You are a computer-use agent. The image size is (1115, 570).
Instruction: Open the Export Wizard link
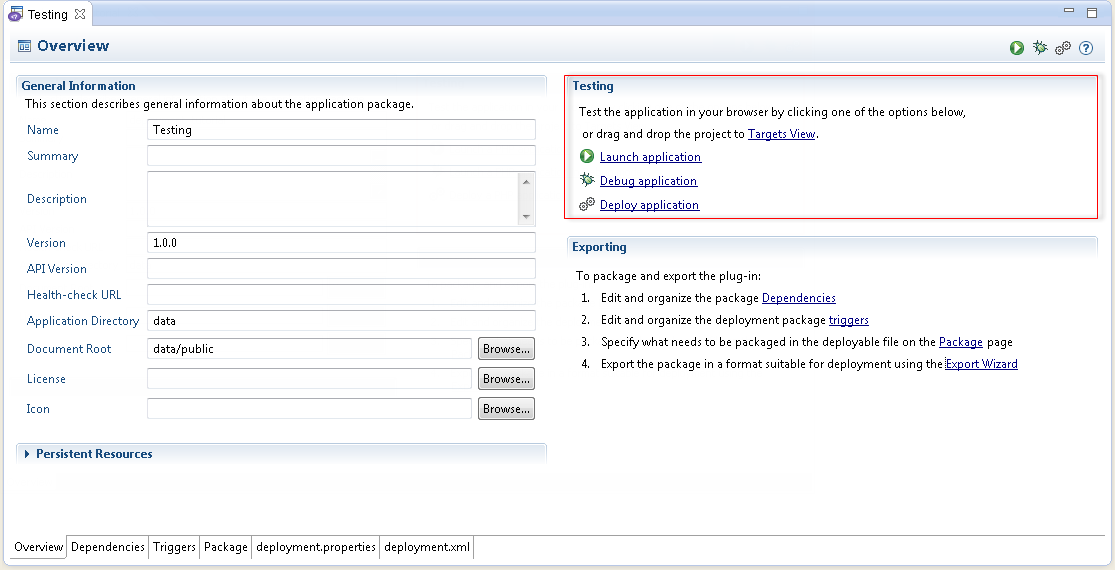tap(981, 364)
